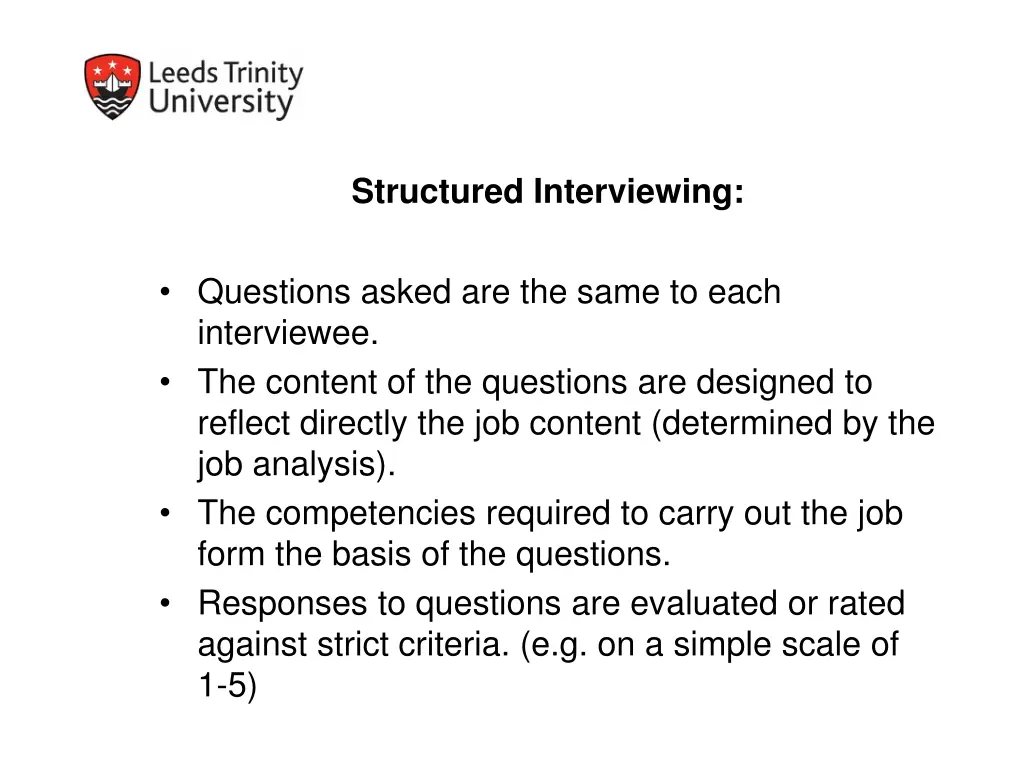Click the word "Interviewing:" in the heading
The height and width of the screenshot is (768, 1024).
[638, 191]
